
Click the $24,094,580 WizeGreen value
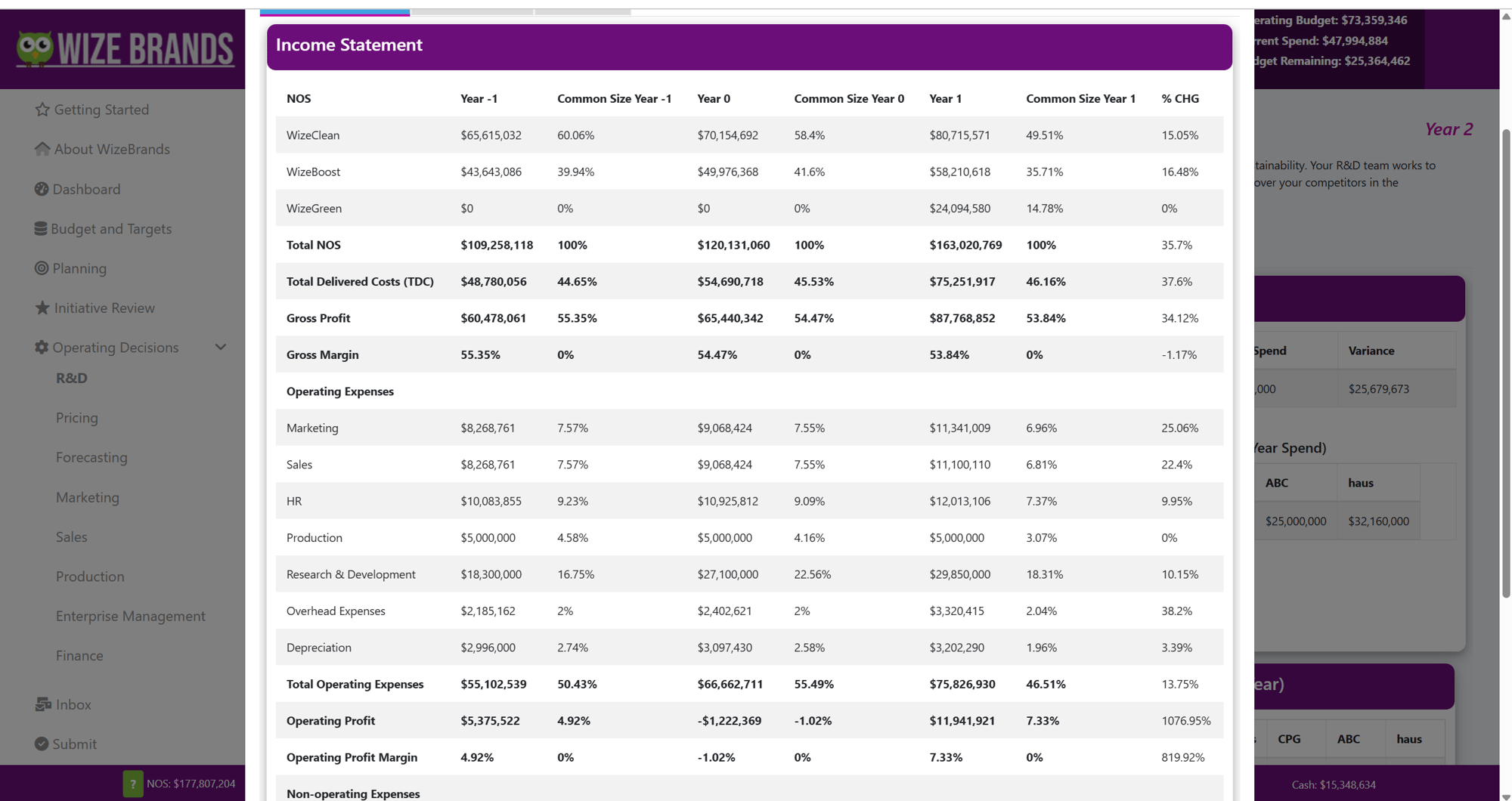959,208
